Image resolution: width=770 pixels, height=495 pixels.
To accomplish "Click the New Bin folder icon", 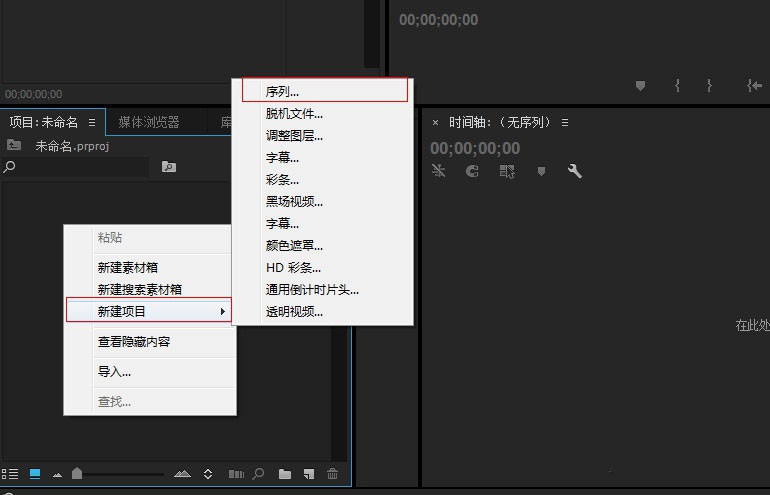I will click(285, 474).
